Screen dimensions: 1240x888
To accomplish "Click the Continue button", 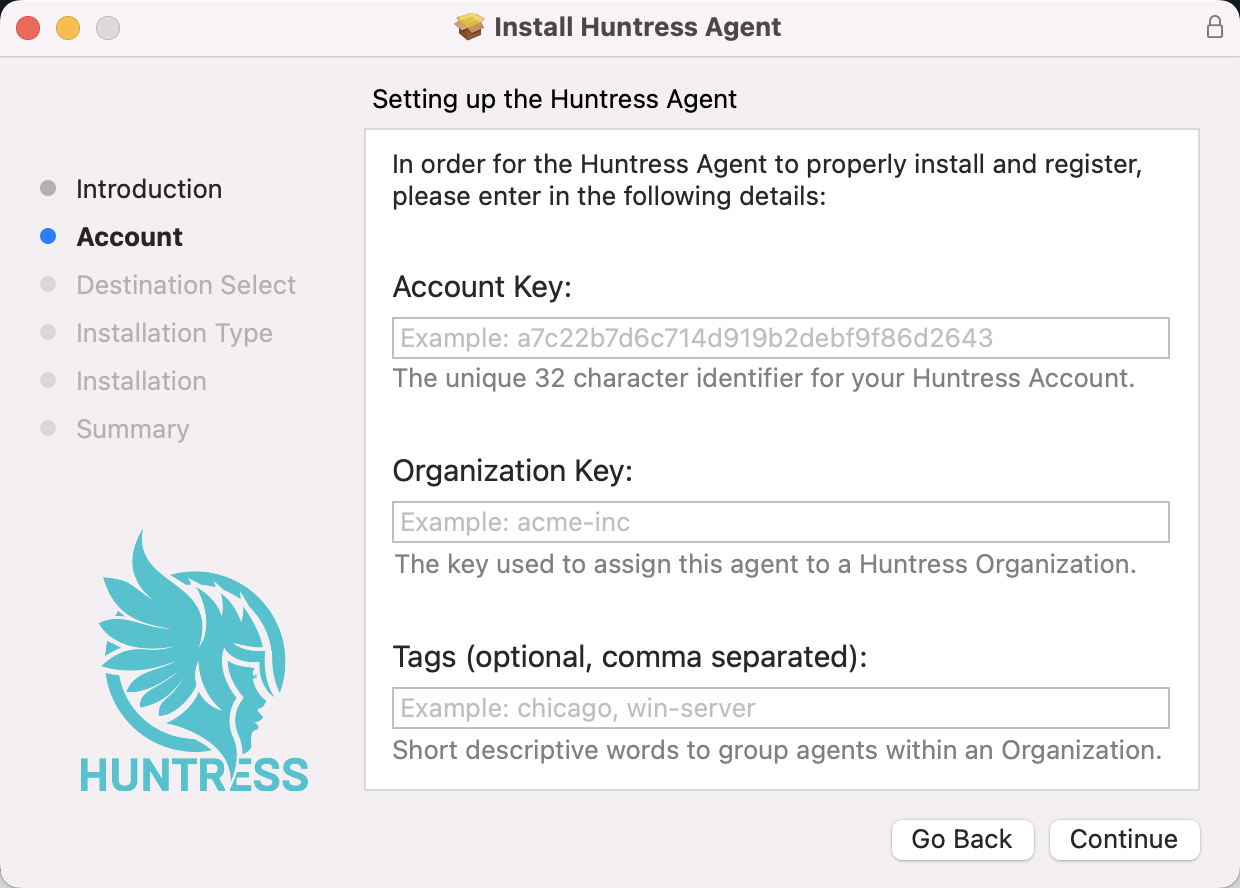I will 1124,840.
